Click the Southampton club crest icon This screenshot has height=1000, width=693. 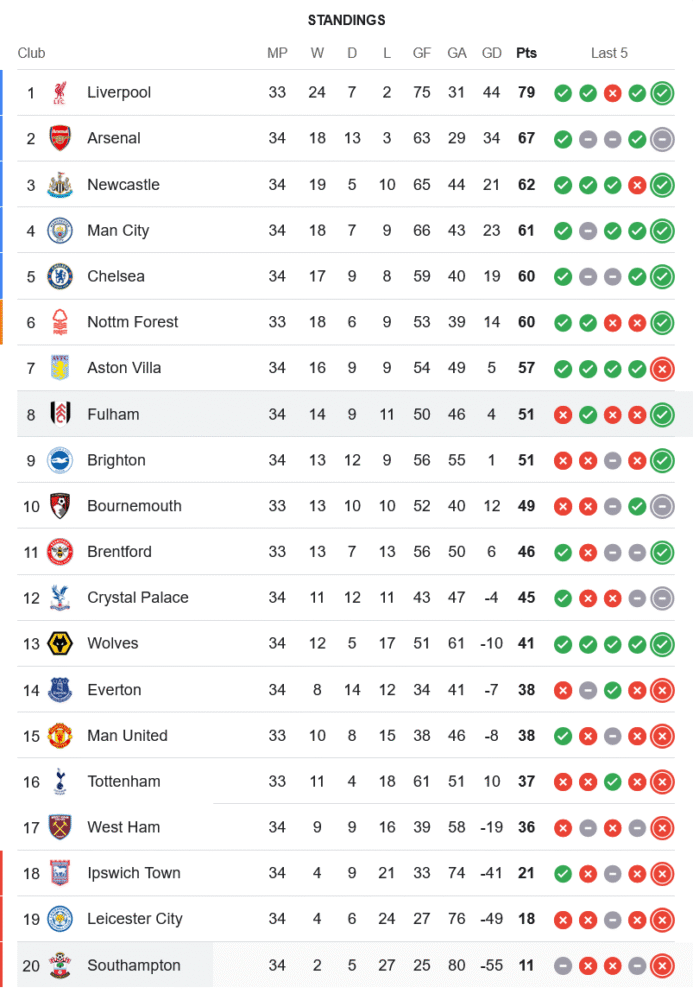pos(60,966)
